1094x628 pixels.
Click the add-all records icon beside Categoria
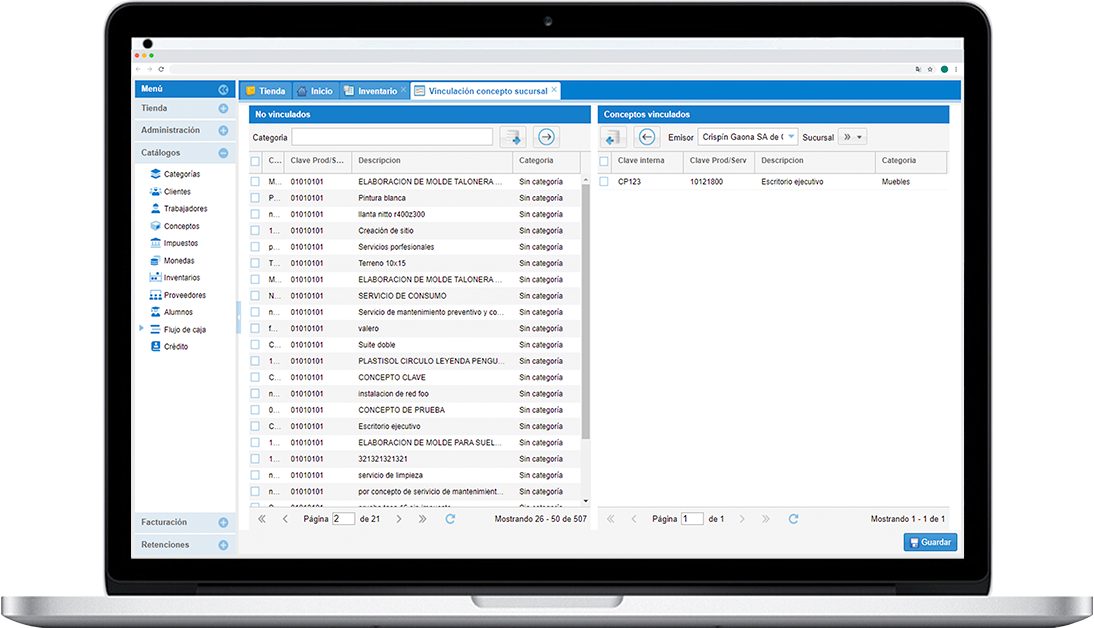pyautogui.click(x=513, y=137)
